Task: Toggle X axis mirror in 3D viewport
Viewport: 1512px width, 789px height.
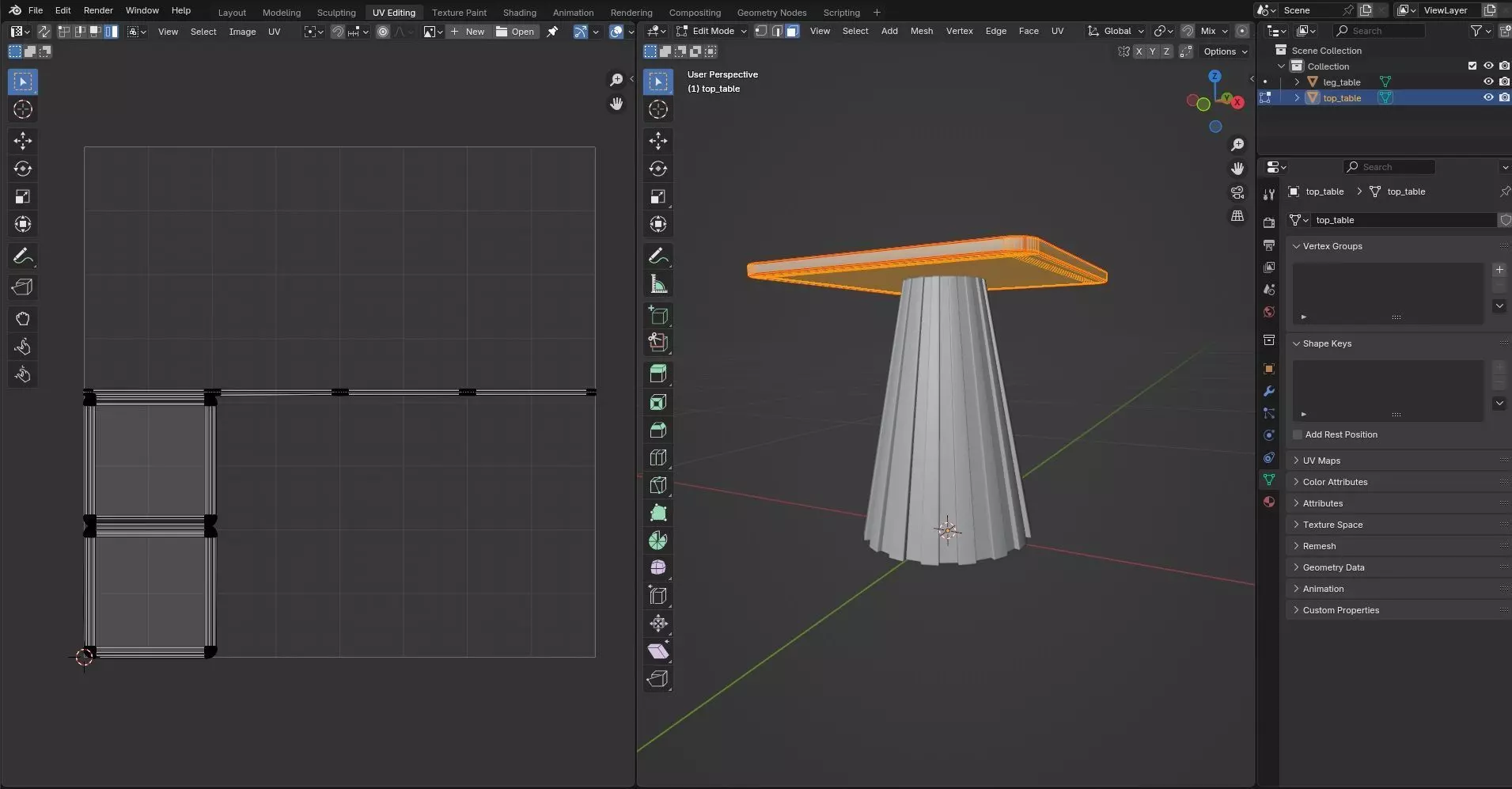Action: pyautogui.click(x=1139, y=51)
